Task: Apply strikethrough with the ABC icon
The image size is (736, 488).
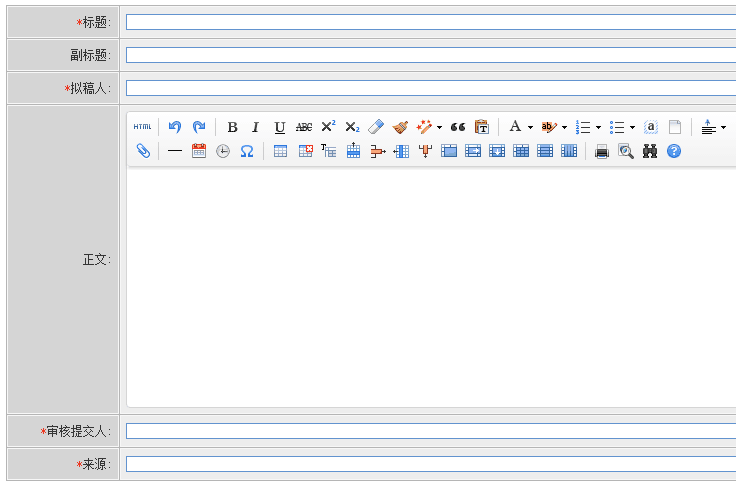Action: click(x=304, y=127)
